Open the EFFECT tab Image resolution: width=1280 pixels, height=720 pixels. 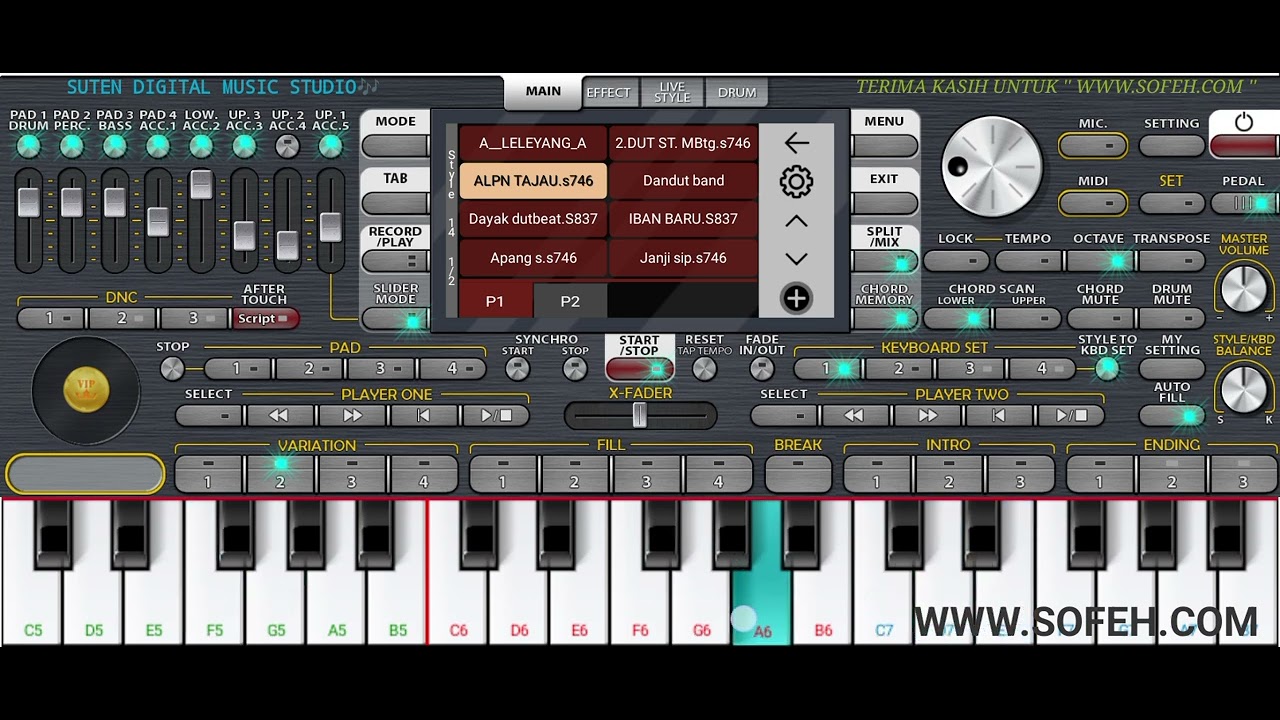[608, 92]
